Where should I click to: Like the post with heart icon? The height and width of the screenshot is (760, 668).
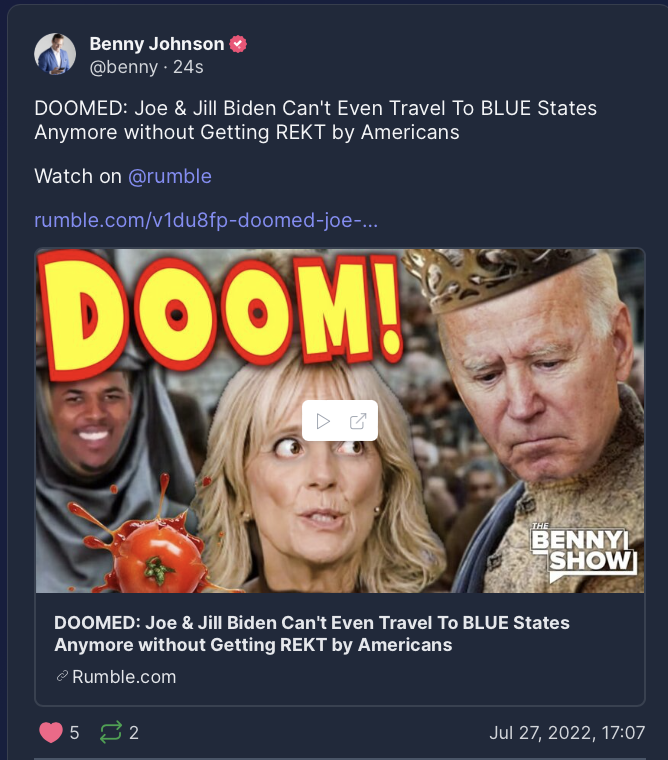pyautogui.click(x=51, y=732)
